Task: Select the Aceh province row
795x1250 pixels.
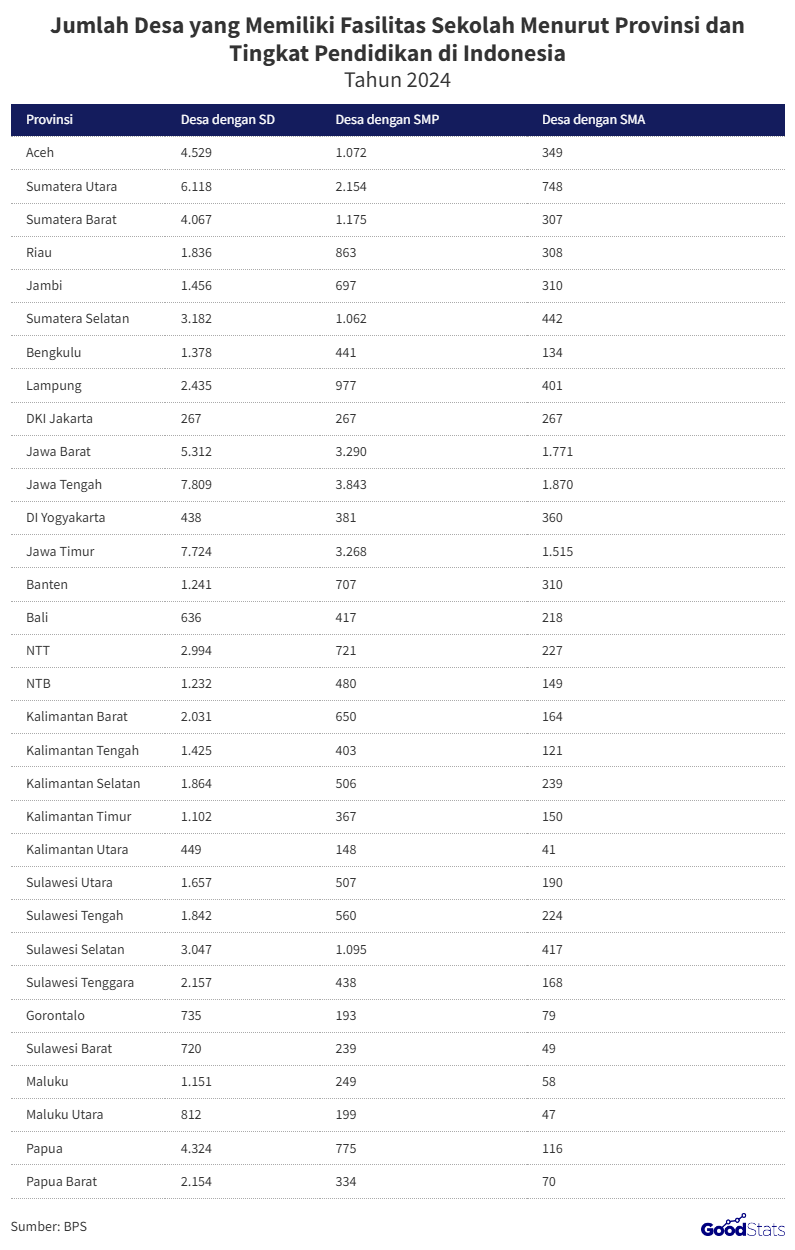Action: (40, 153)
